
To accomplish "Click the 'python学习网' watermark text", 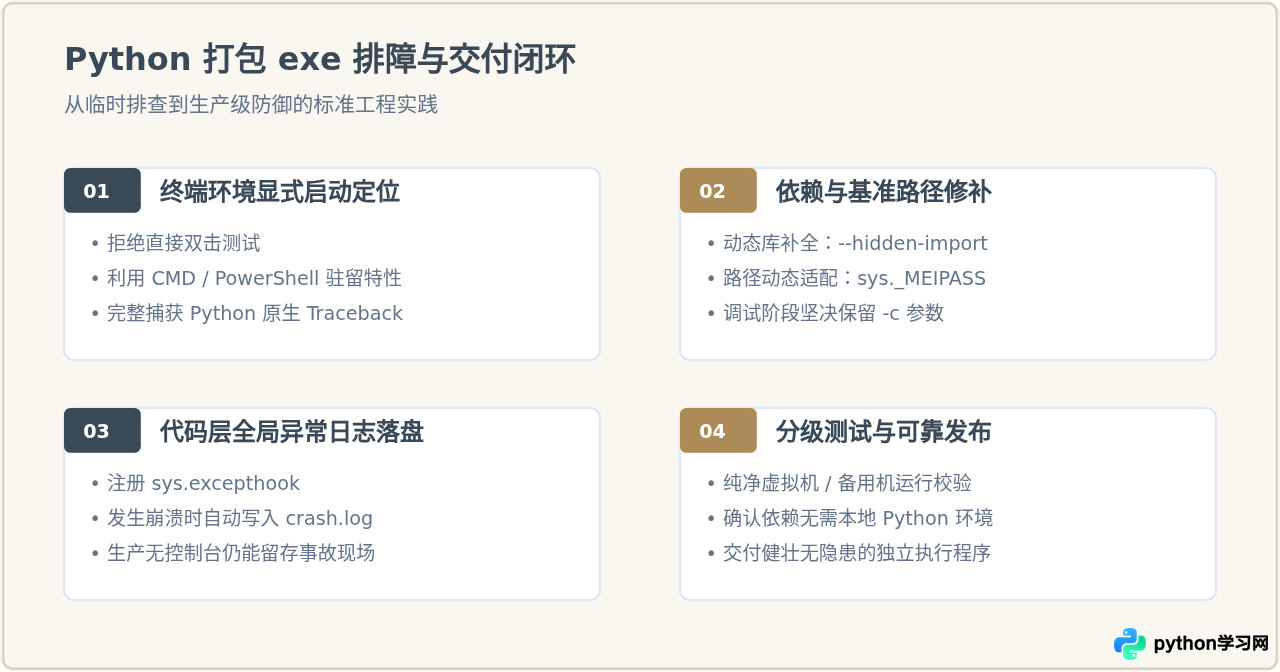I will coord(1211,644).
